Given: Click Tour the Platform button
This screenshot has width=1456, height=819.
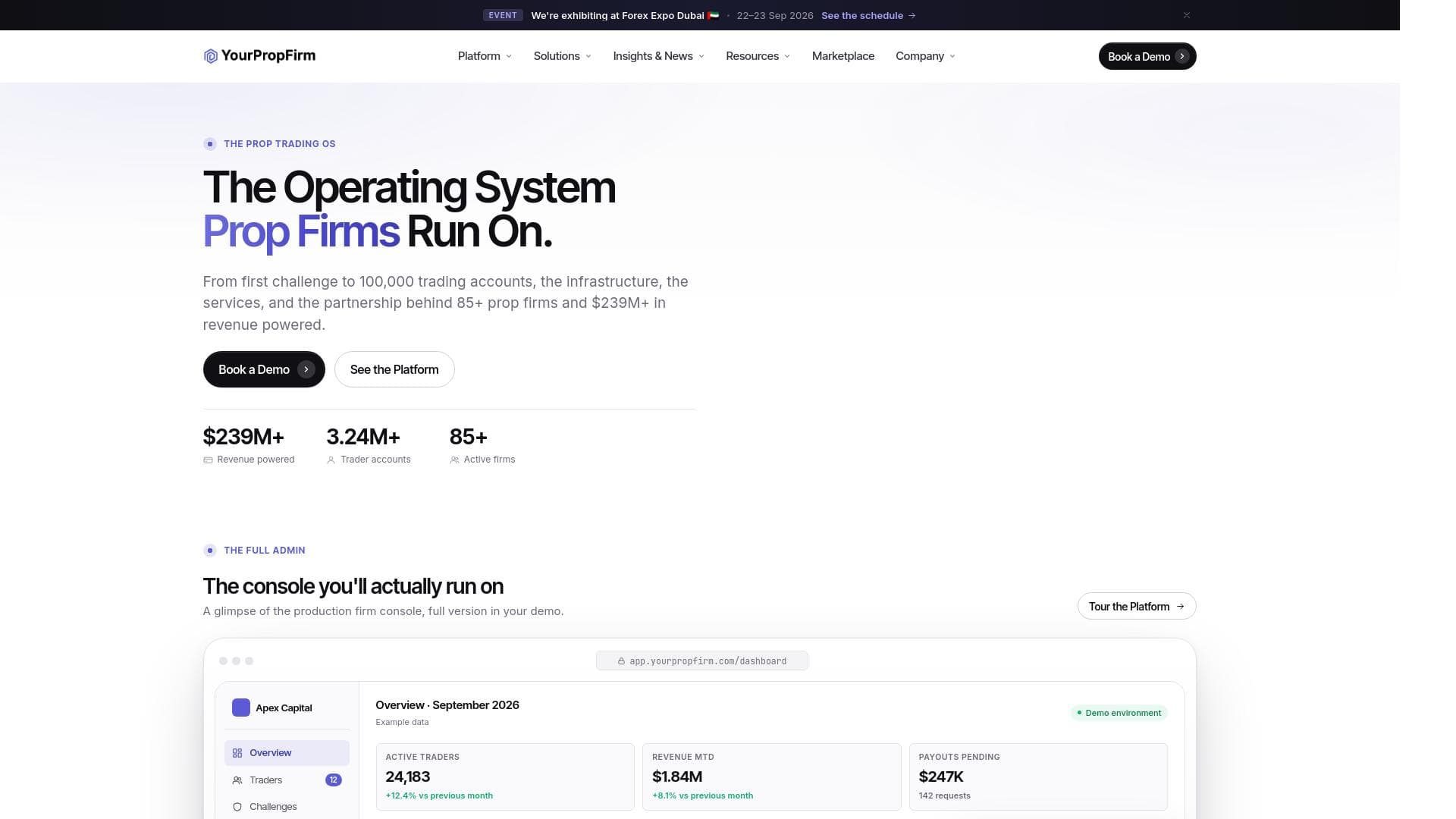Looking at the screenshot, I should tap(1136, 606).
